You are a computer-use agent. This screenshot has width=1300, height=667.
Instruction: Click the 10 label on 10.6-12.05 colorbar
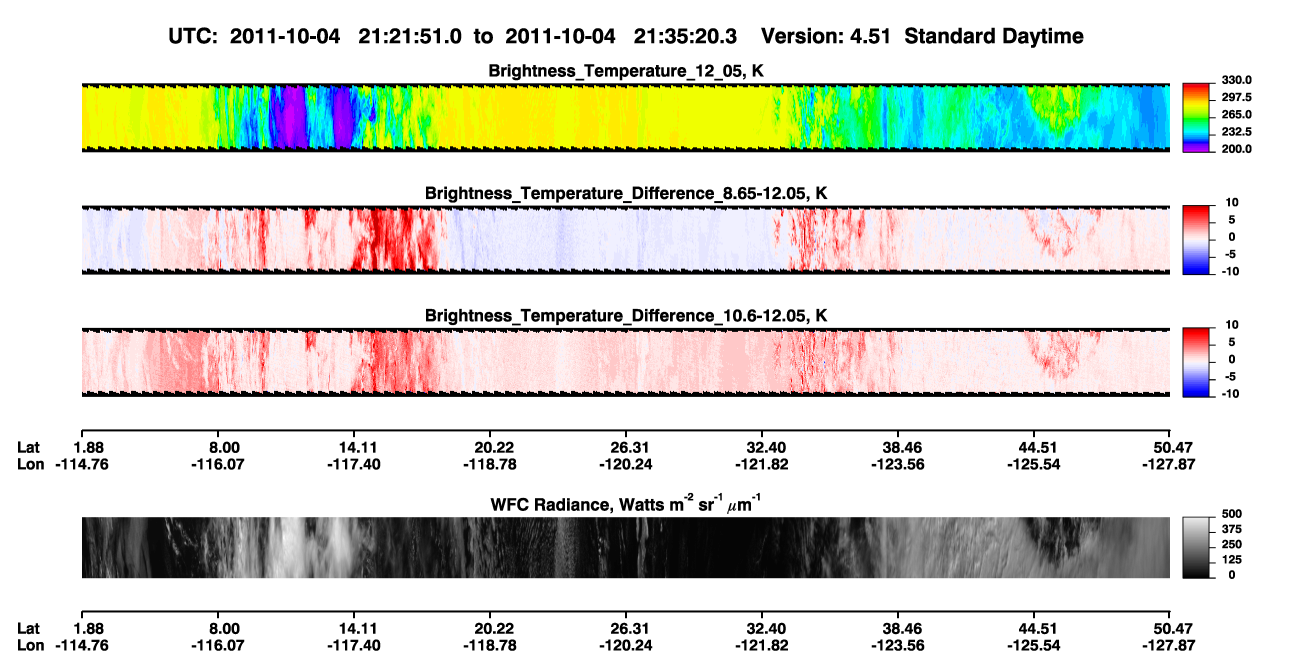click(1231, 325)
